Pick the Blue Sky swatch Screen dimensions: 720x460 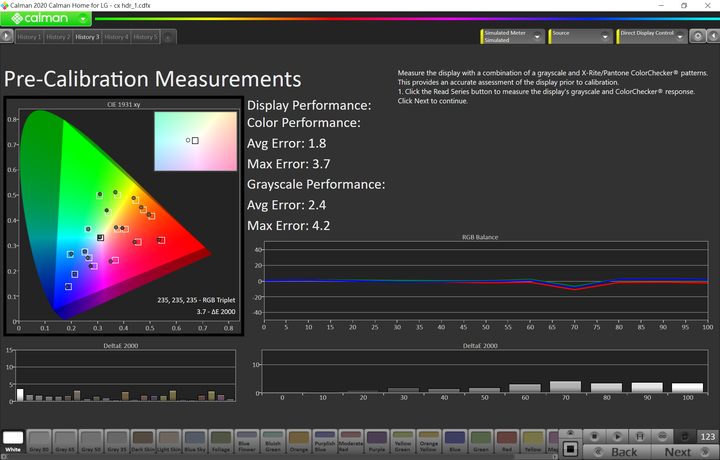(195, 441)
